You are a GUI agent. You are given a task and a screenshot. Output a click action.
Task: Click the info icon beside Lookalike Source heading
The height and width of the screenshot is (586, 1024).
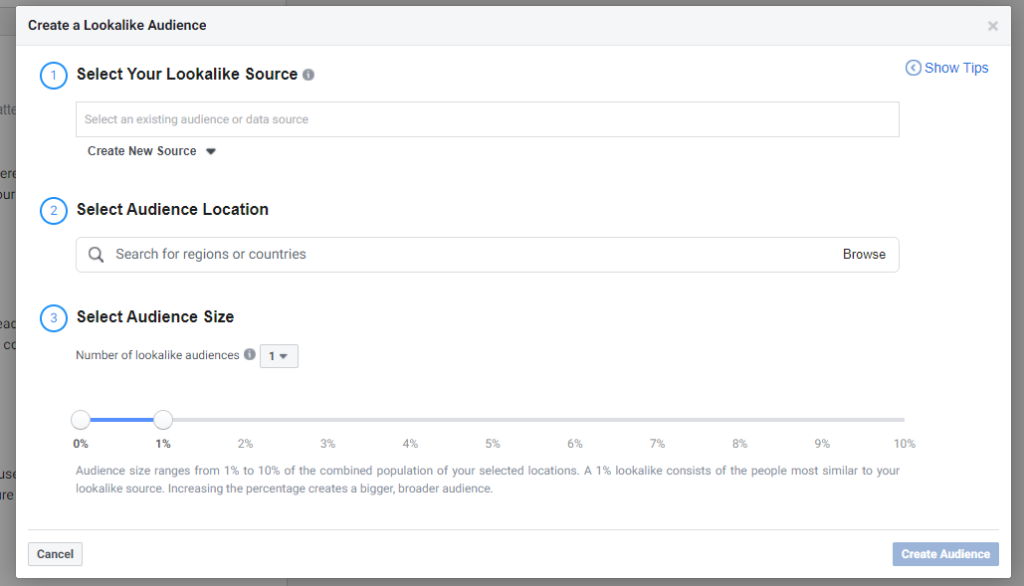[x=309, y=75]
